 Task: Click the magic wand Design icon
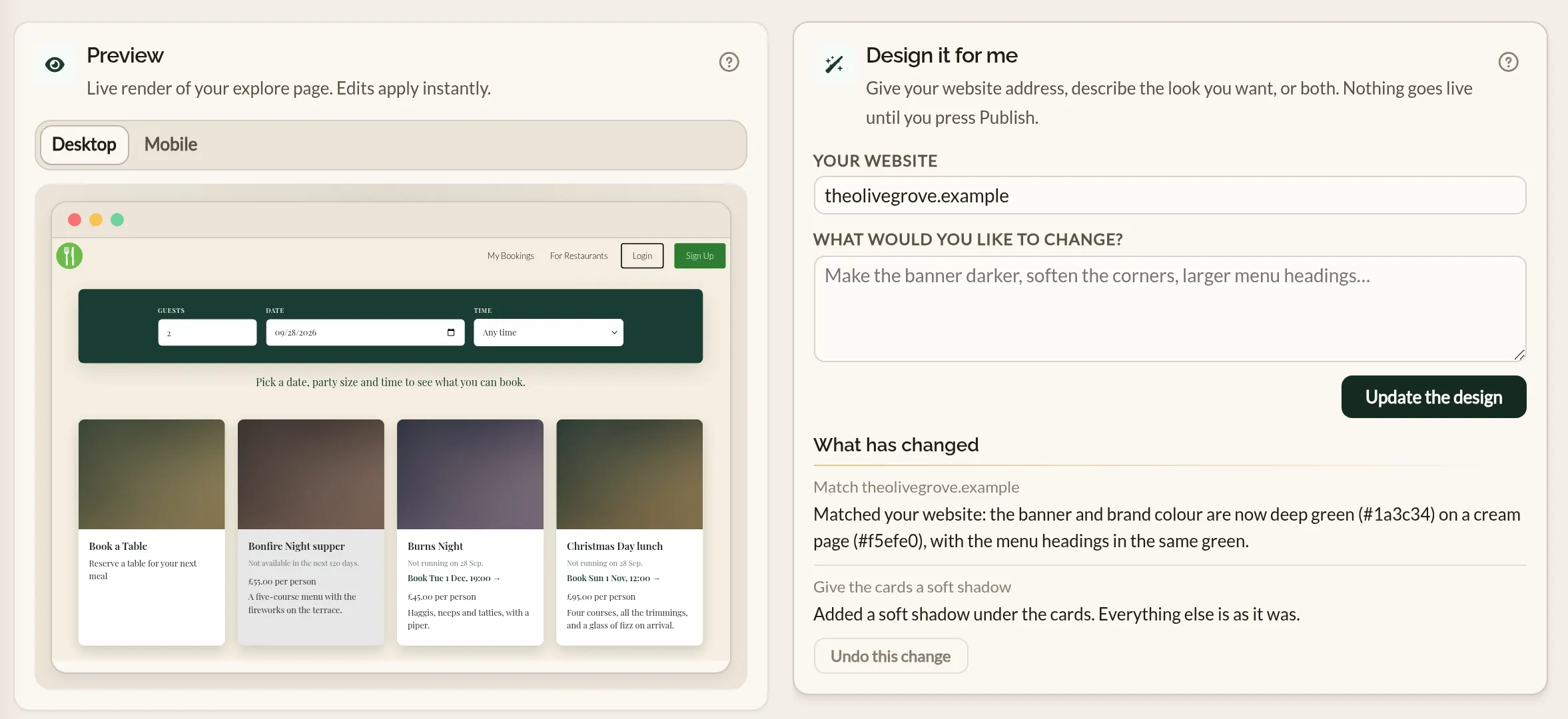click(x=834, y=64)
